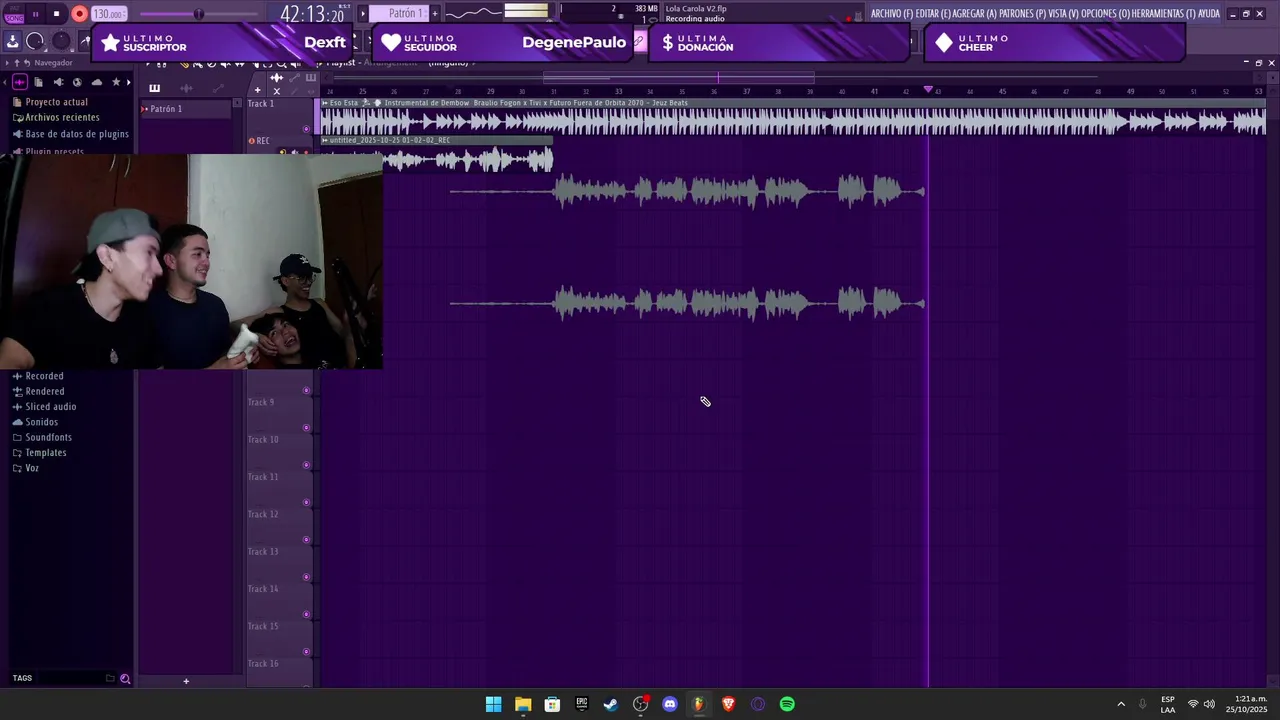
Task: Show audio clips in picker panel
Action: (186, 88)
